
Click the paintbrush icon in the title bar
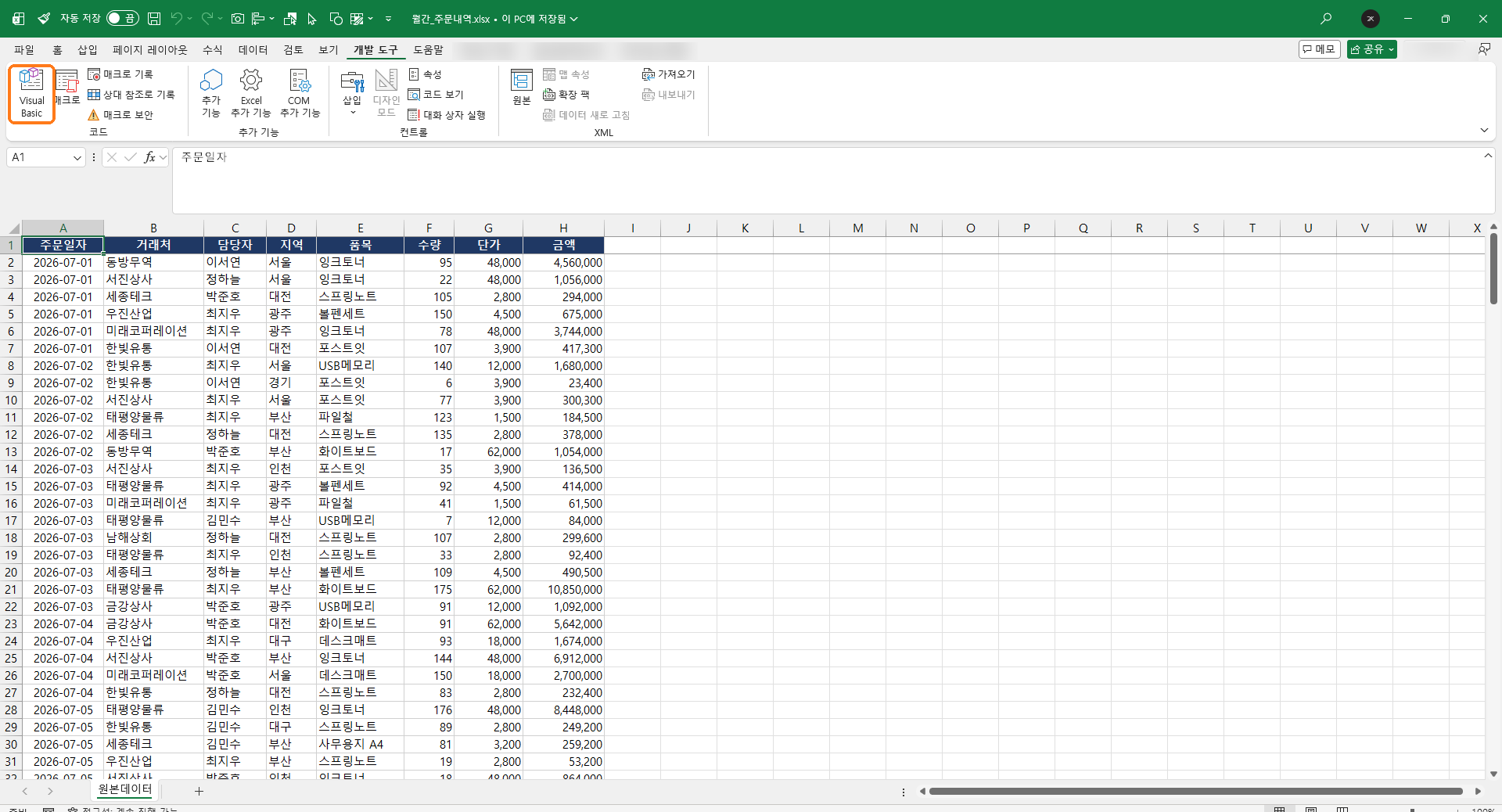click(x=44, y=19)
